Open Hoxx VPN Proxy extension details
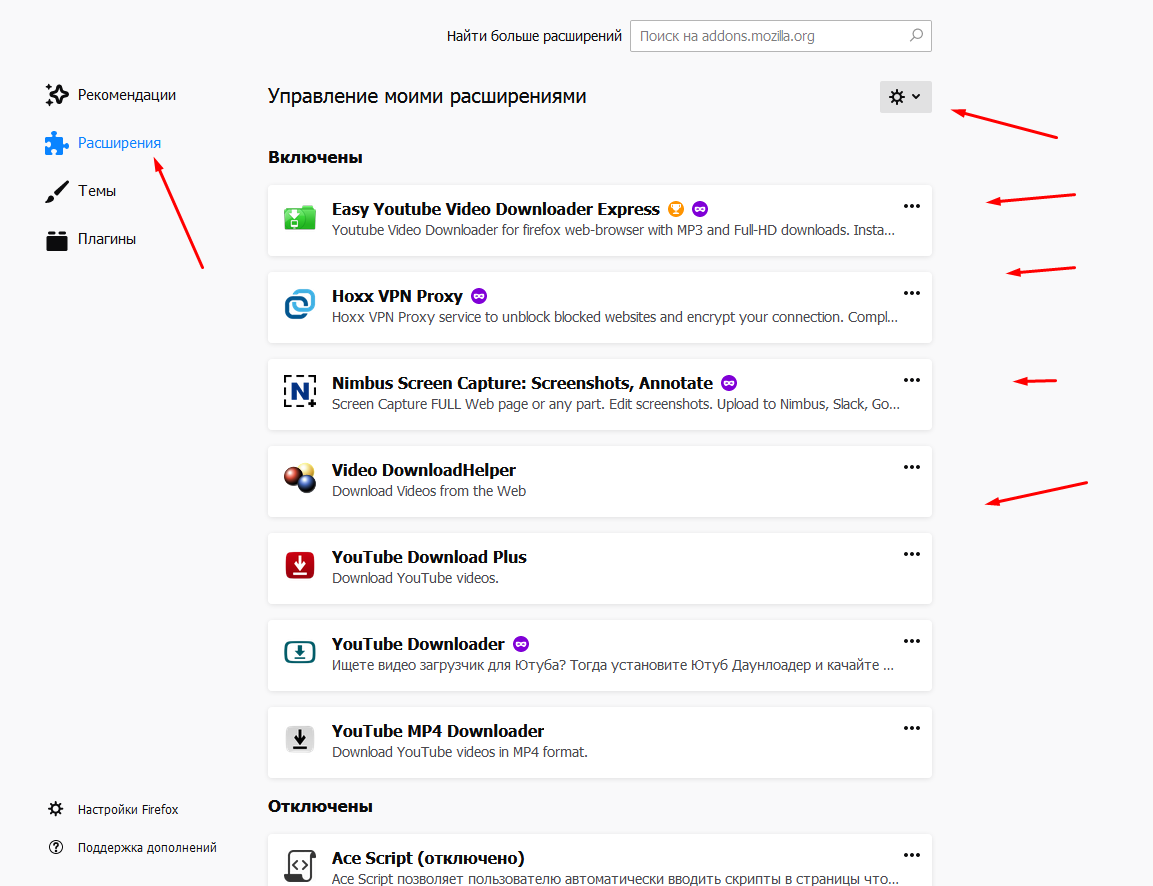The image size is (1153, 886). click(397, 296)
